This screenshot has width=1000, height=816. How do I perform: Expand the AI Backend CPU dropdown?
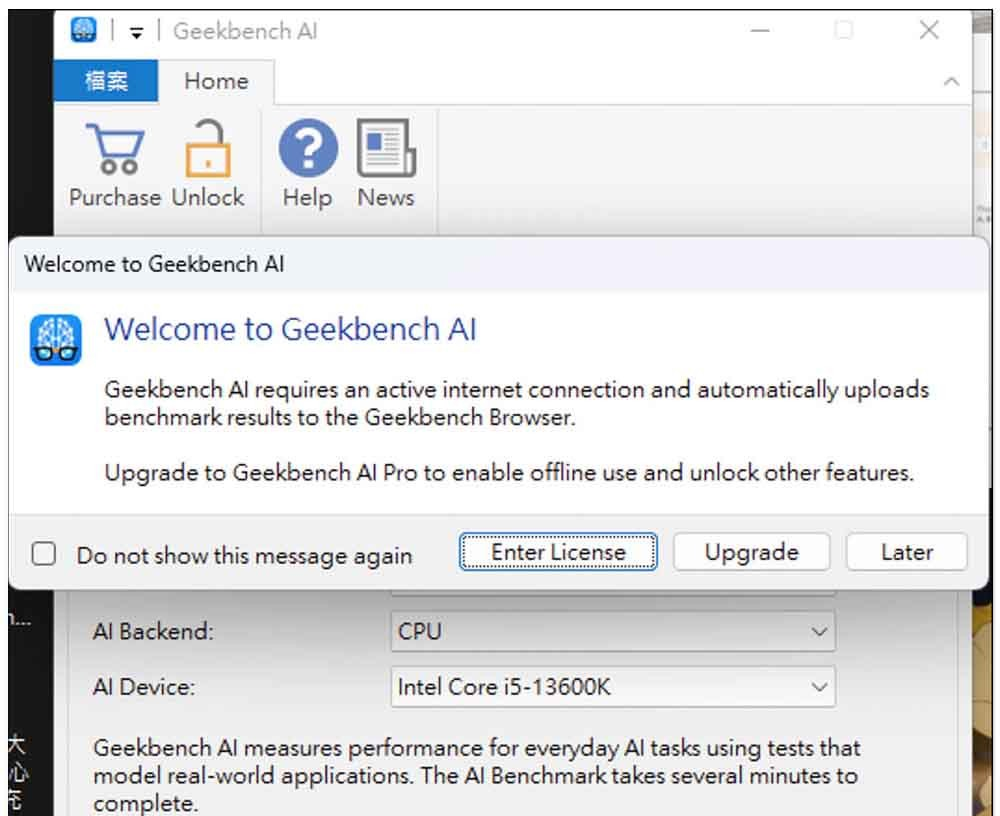click(613, 632)
